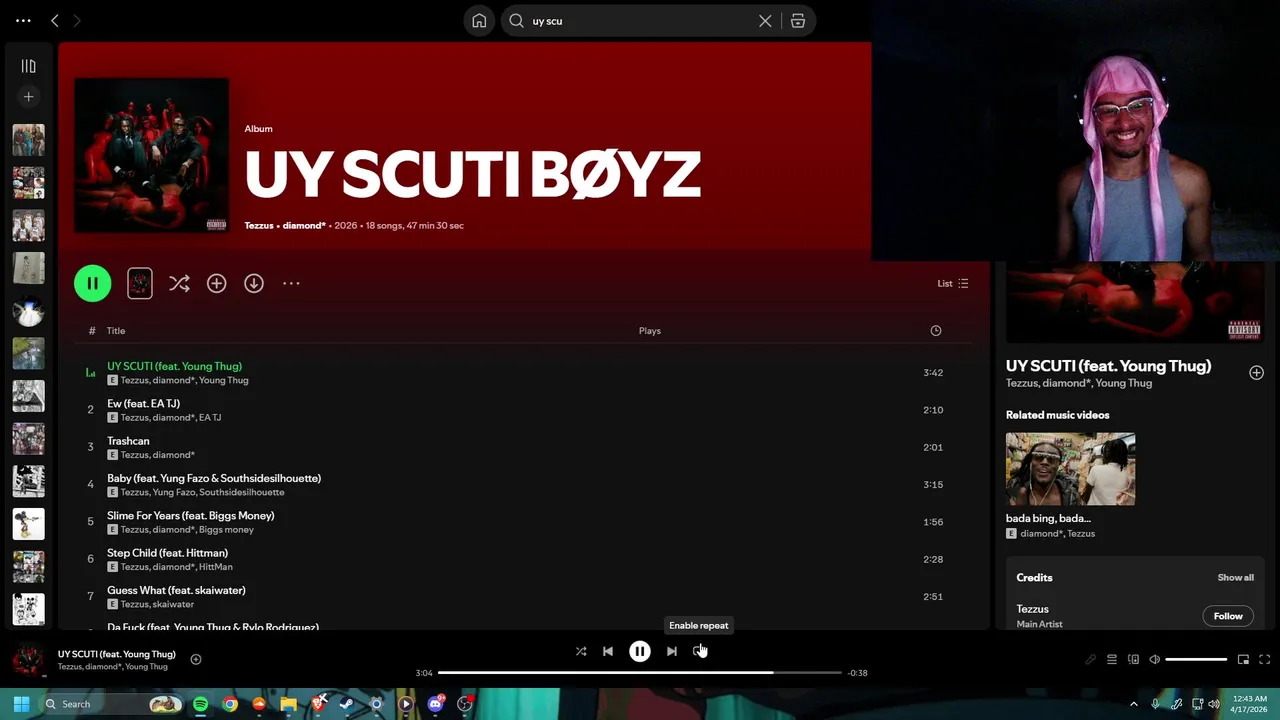This screenshot has height=720, width=1280.
Task: Open the miniplayer icon
Action: 1243,659
